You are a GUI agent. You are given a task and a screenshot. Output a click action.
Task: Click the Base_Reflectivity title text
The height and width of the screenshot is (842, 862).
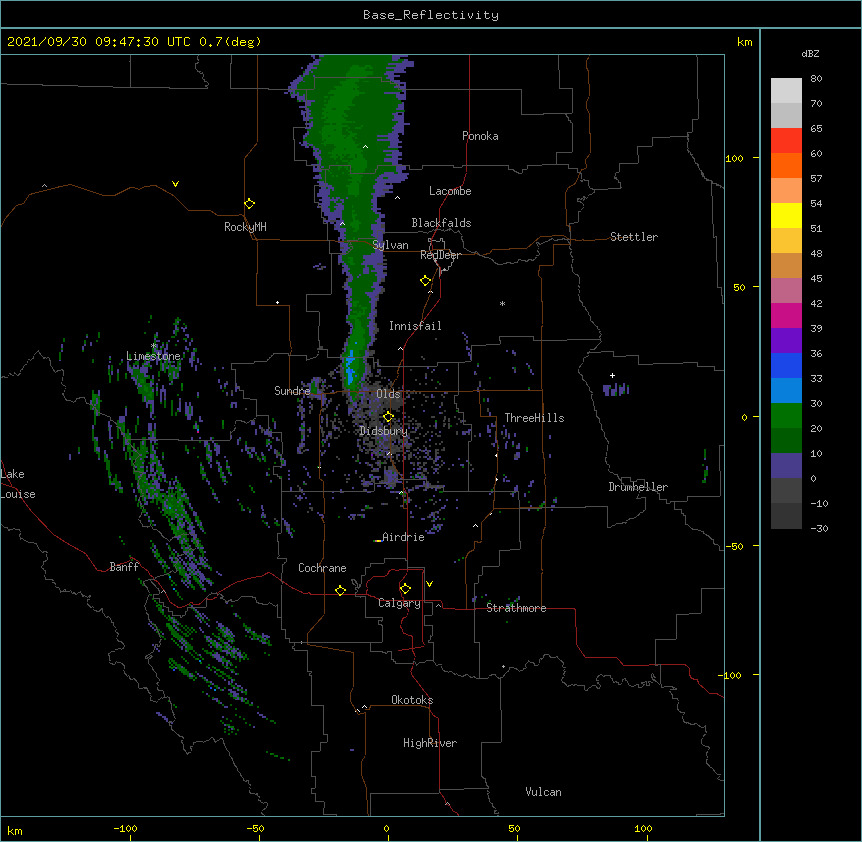point(431,15)
